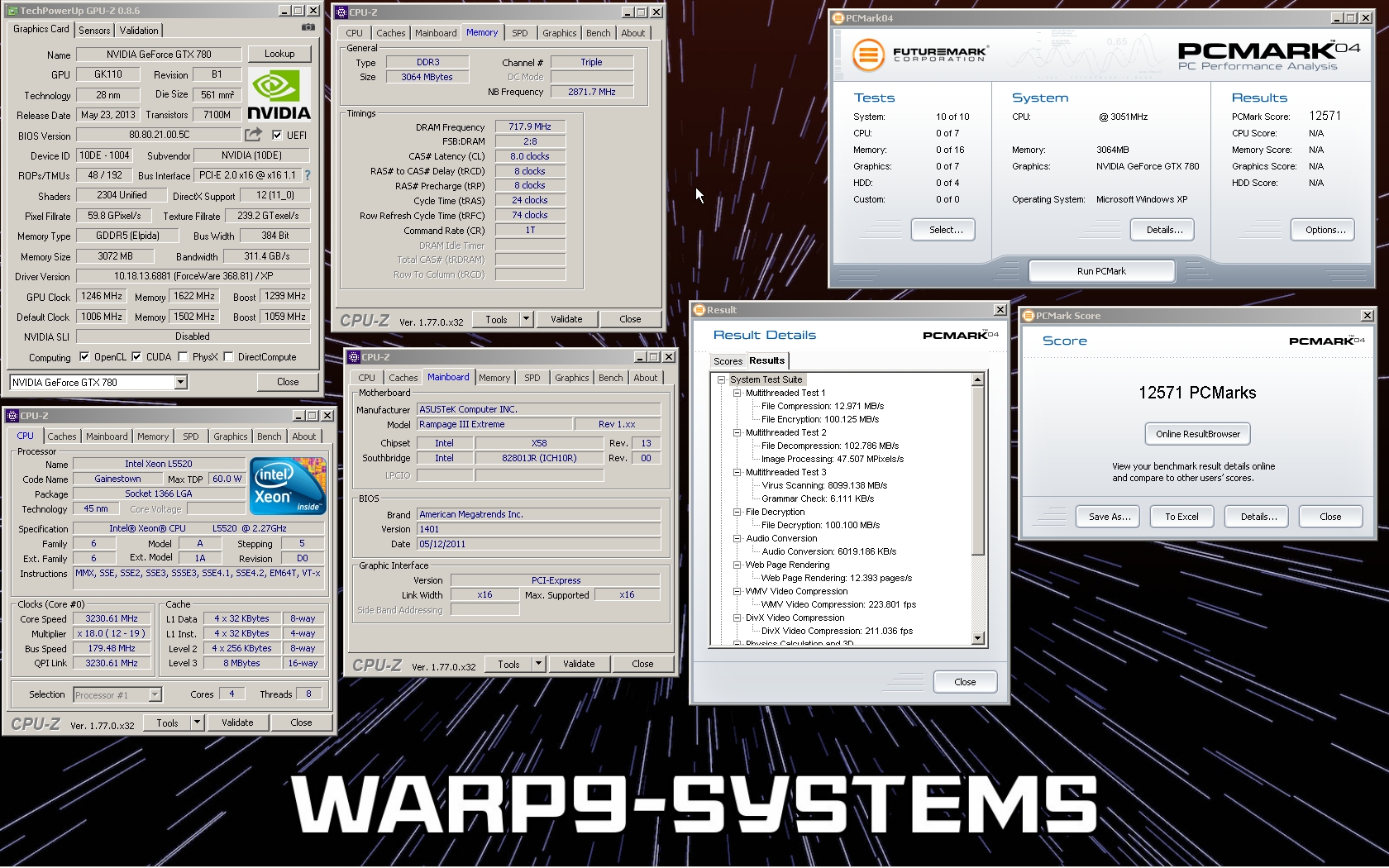
Task: Click GPU-Z title bar app icon
Action: click(x=12, y=11)
